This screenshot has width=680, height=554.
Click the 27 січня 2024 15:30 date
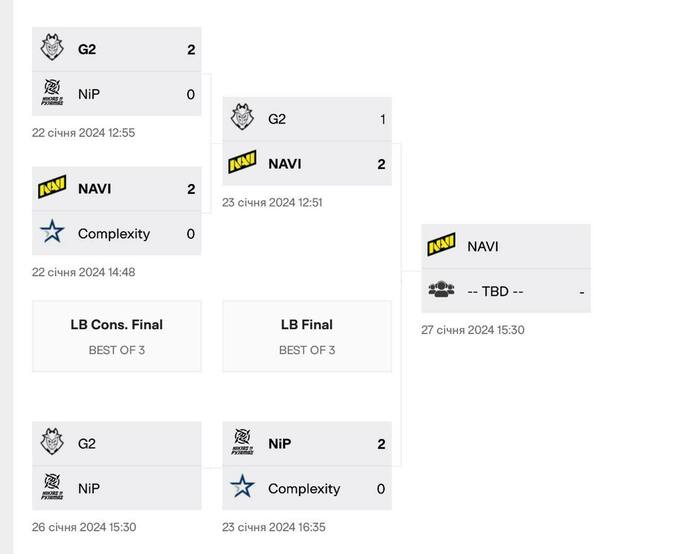pos(473,330)
